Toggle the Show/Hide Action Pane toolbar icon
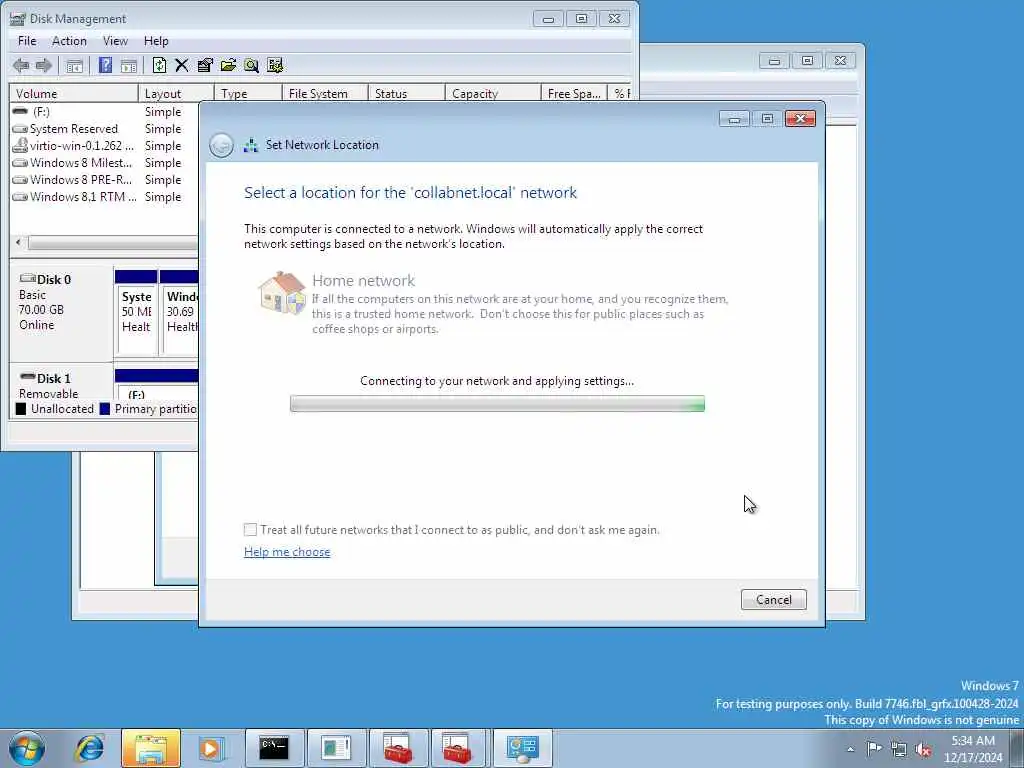 [129, 65]
